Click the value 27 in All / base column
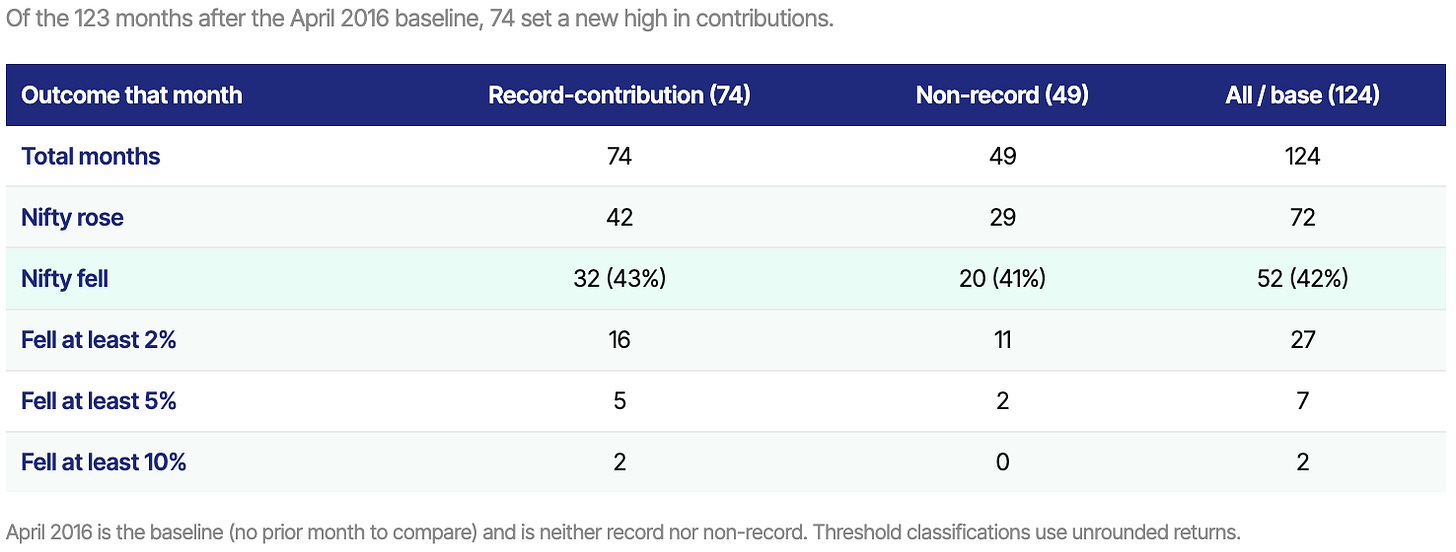Viewport: 1456px width, 552px height. pos(1302,339)
